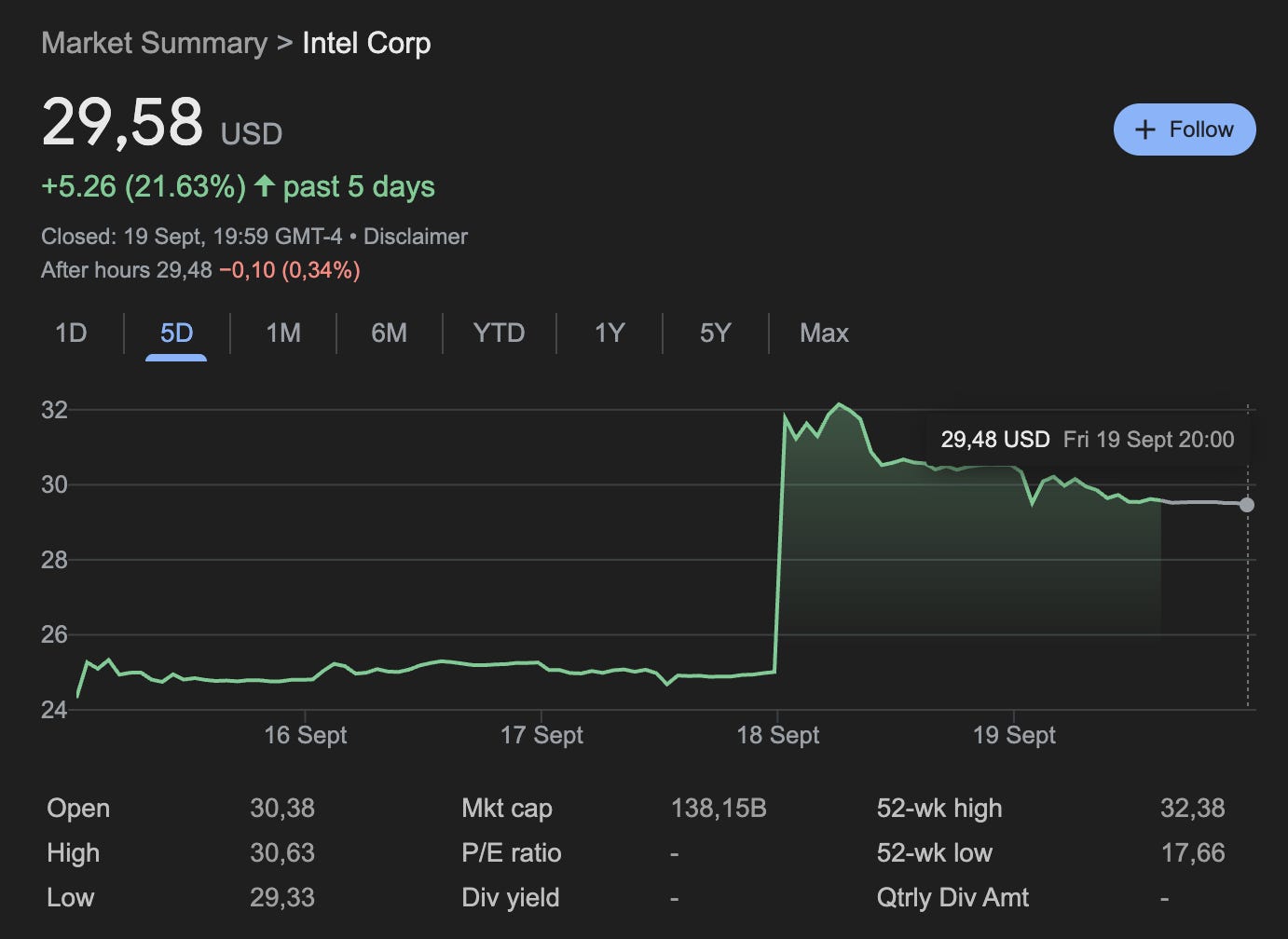Click the 29,48 USD chart tooltip
This screenshot has height=939, width=1288.
tap(1087, 440)
